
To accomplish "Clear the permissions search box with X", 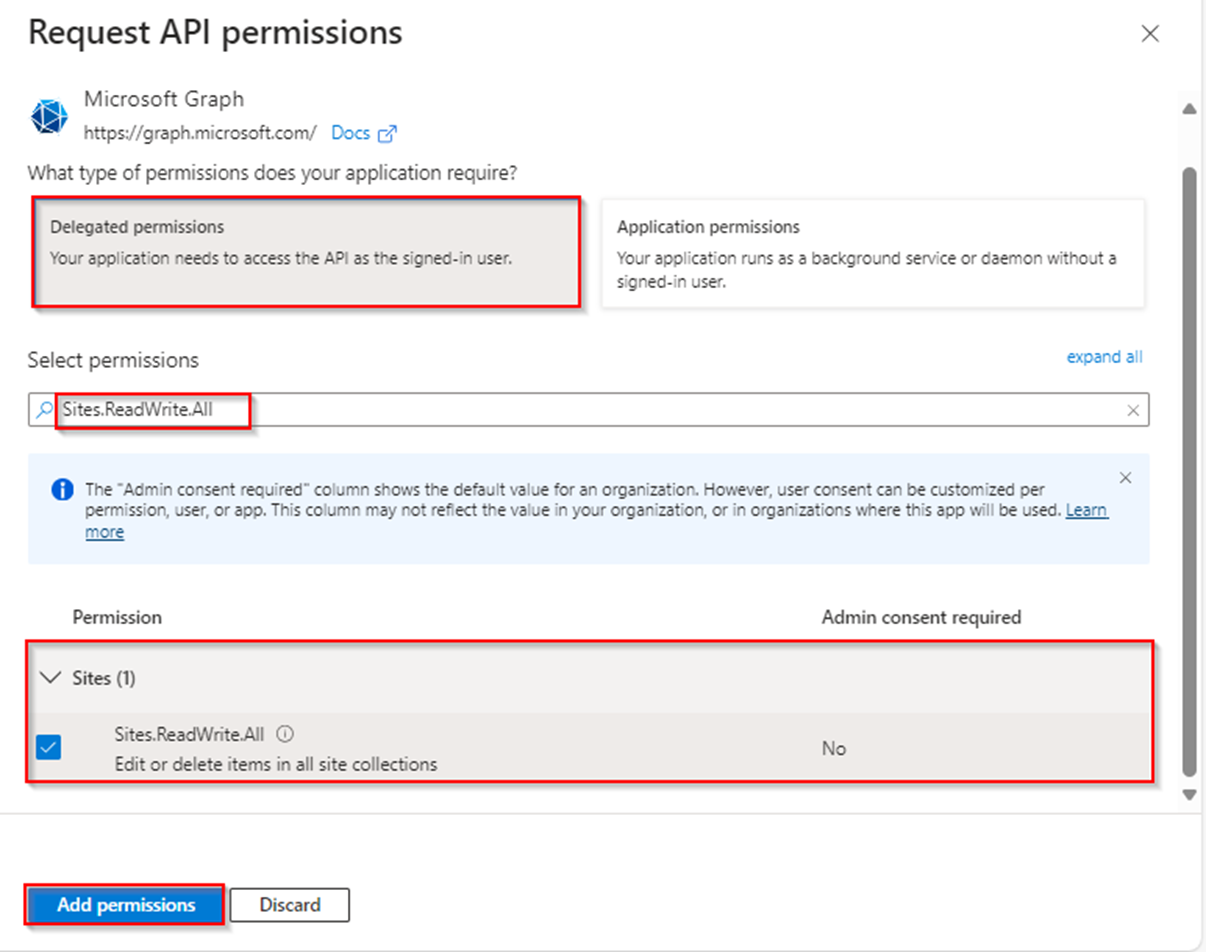I will tap(1133, 410).
